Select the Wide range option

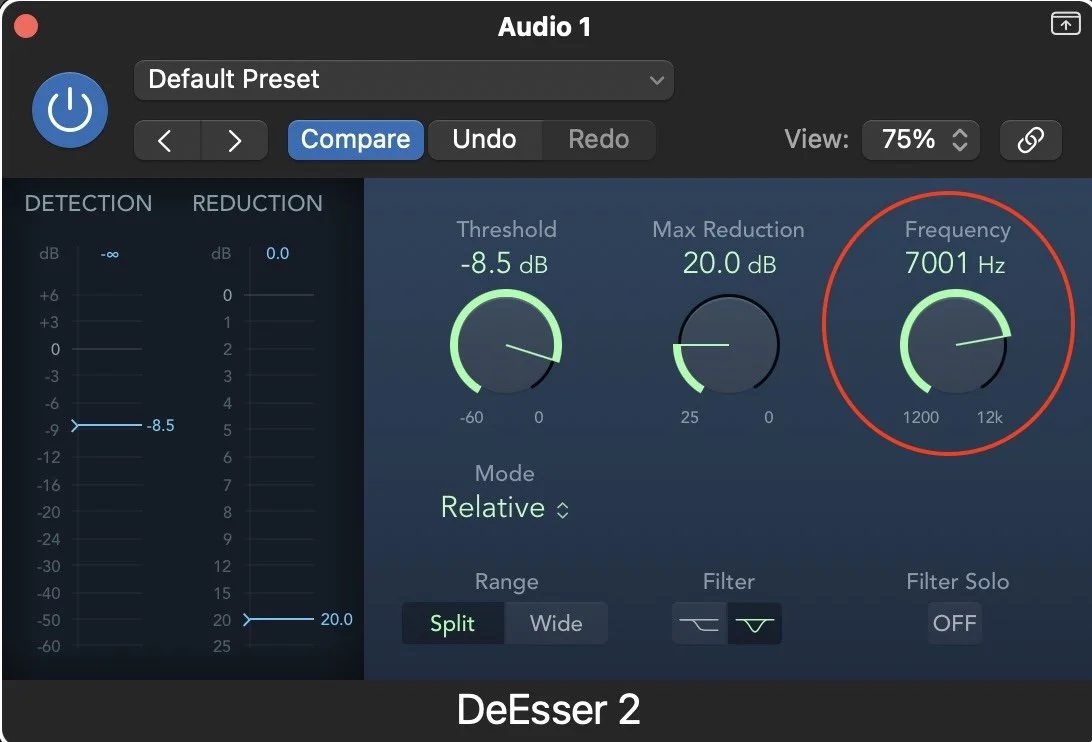coord(556,623)
